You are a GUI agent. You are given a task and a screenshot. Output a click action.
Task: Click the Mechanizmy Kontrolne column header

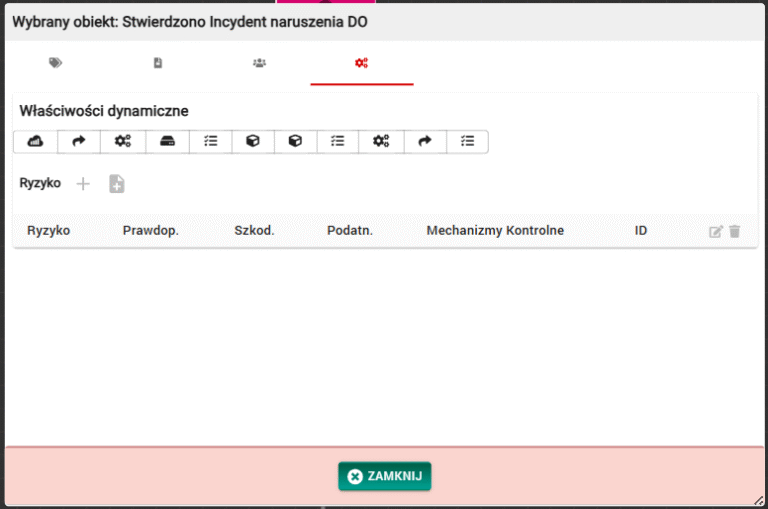coord(495,231)
